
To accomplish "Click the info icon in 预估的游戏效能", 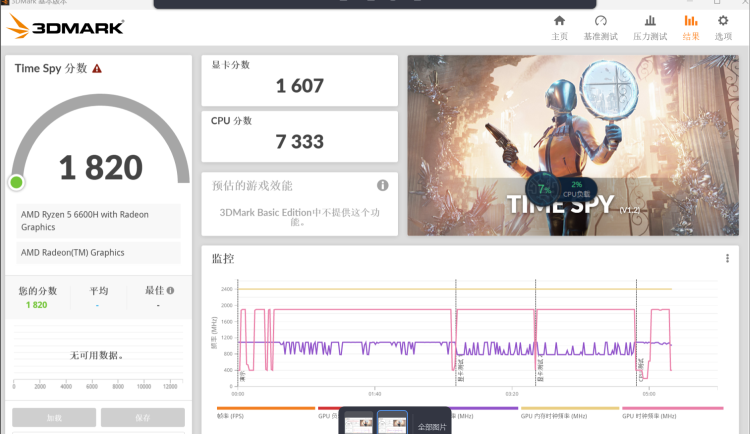I will (x=383, y=185).
